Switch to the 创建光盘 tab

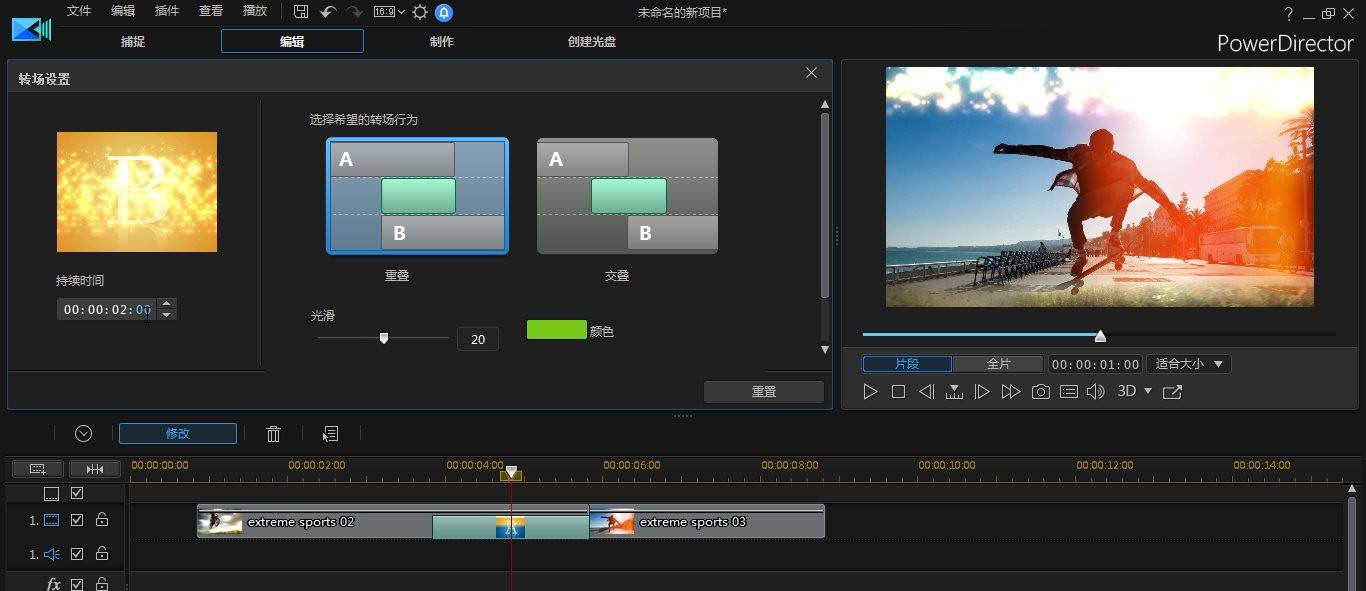click(x=592, y=42)
